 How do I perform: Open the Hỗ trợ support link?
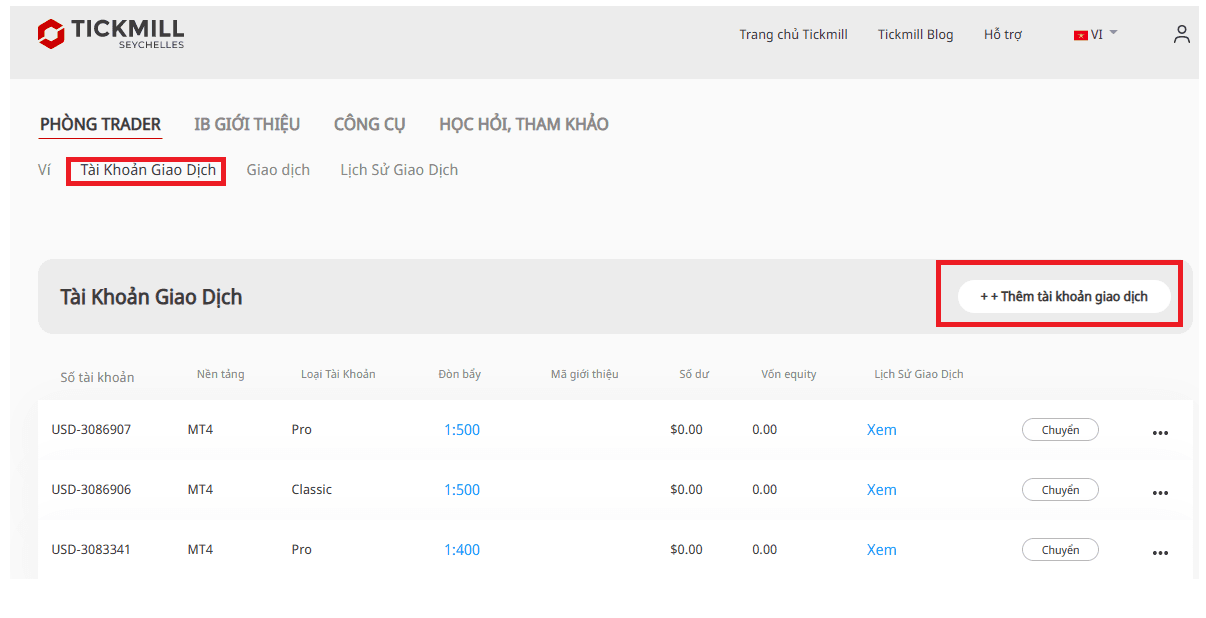pos(1002,34)
